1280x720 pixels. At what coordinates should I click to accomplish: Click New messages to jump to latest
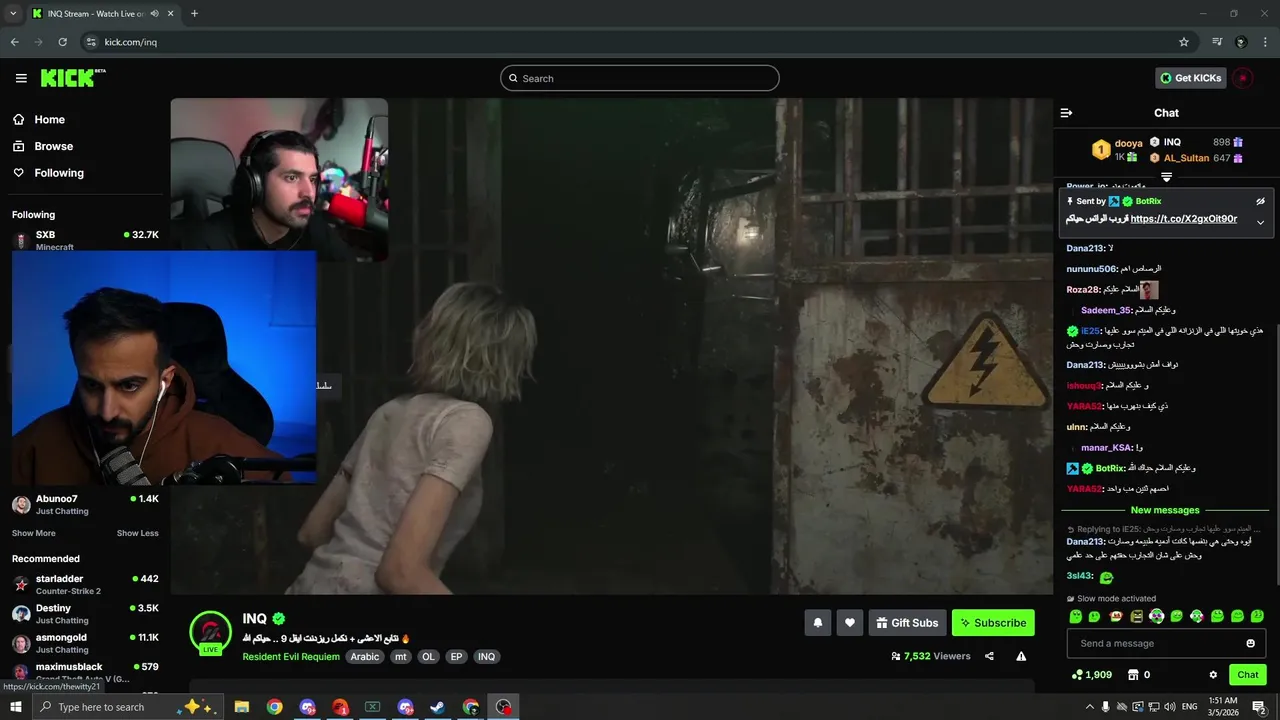coord(1165,510)
